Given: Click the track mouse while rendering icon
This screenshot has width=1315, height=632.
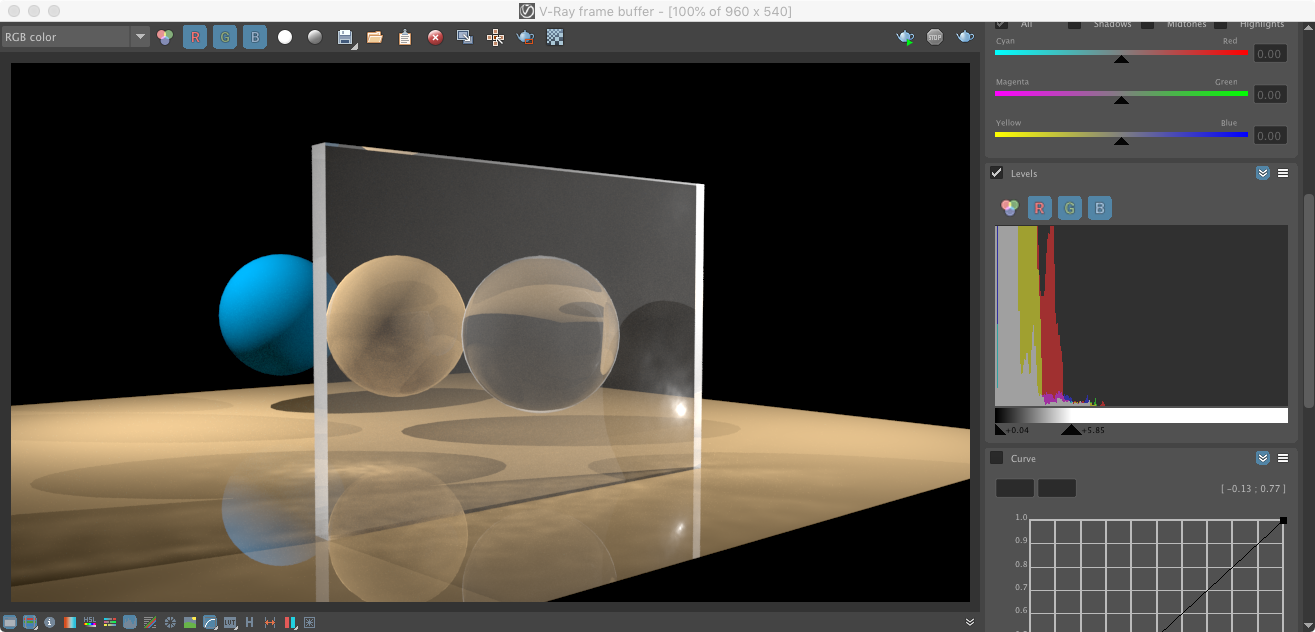Looking at the screenshot, I should coord(495,37).
